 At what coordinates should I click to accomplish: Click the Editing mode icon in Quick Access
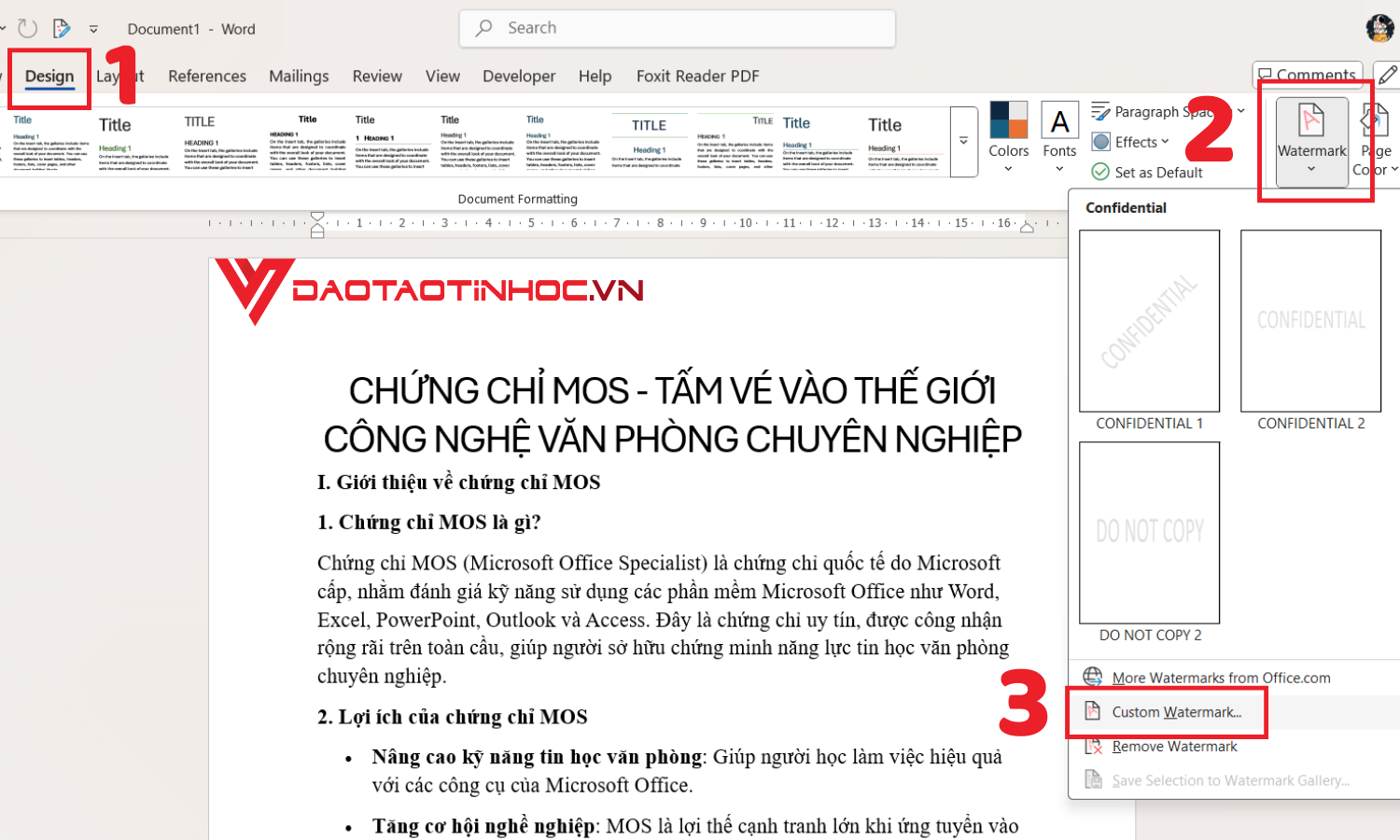pos(61,28)
